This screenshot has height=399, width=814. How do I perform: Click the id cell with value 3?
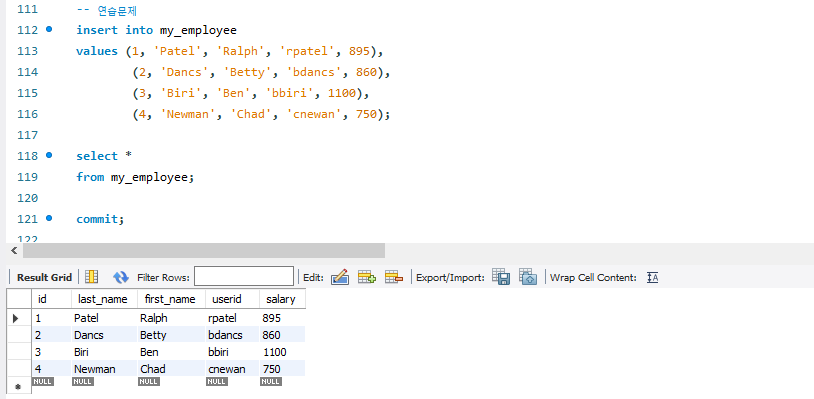51,352
